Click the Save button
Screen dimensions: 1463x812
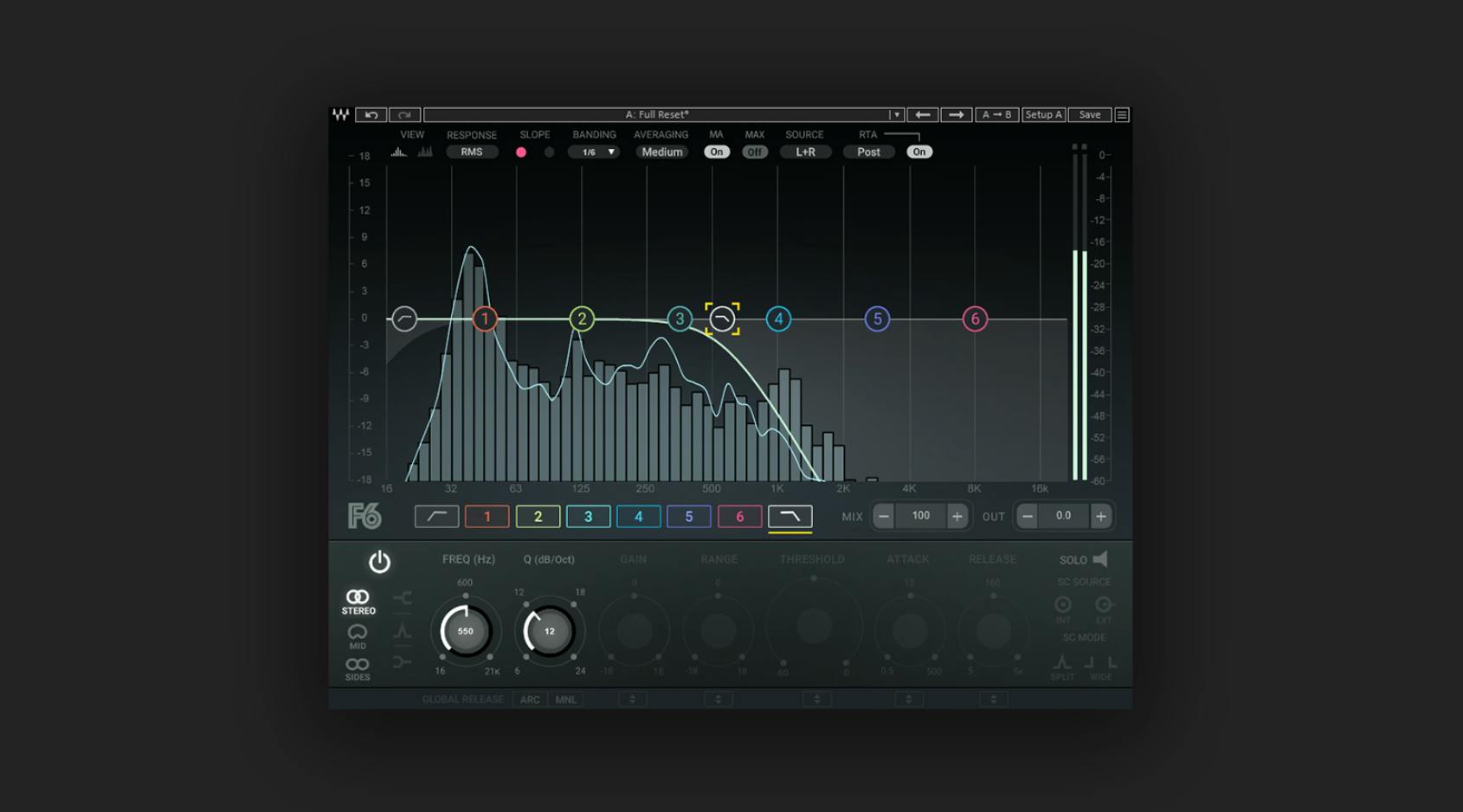click(x=1090, y=114)
